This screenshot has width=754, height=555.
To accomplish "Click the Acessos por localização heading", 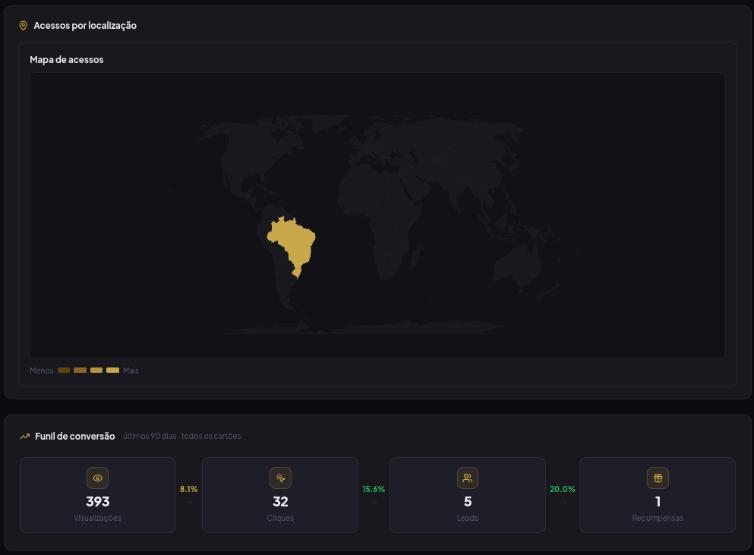I will point(85,25).
